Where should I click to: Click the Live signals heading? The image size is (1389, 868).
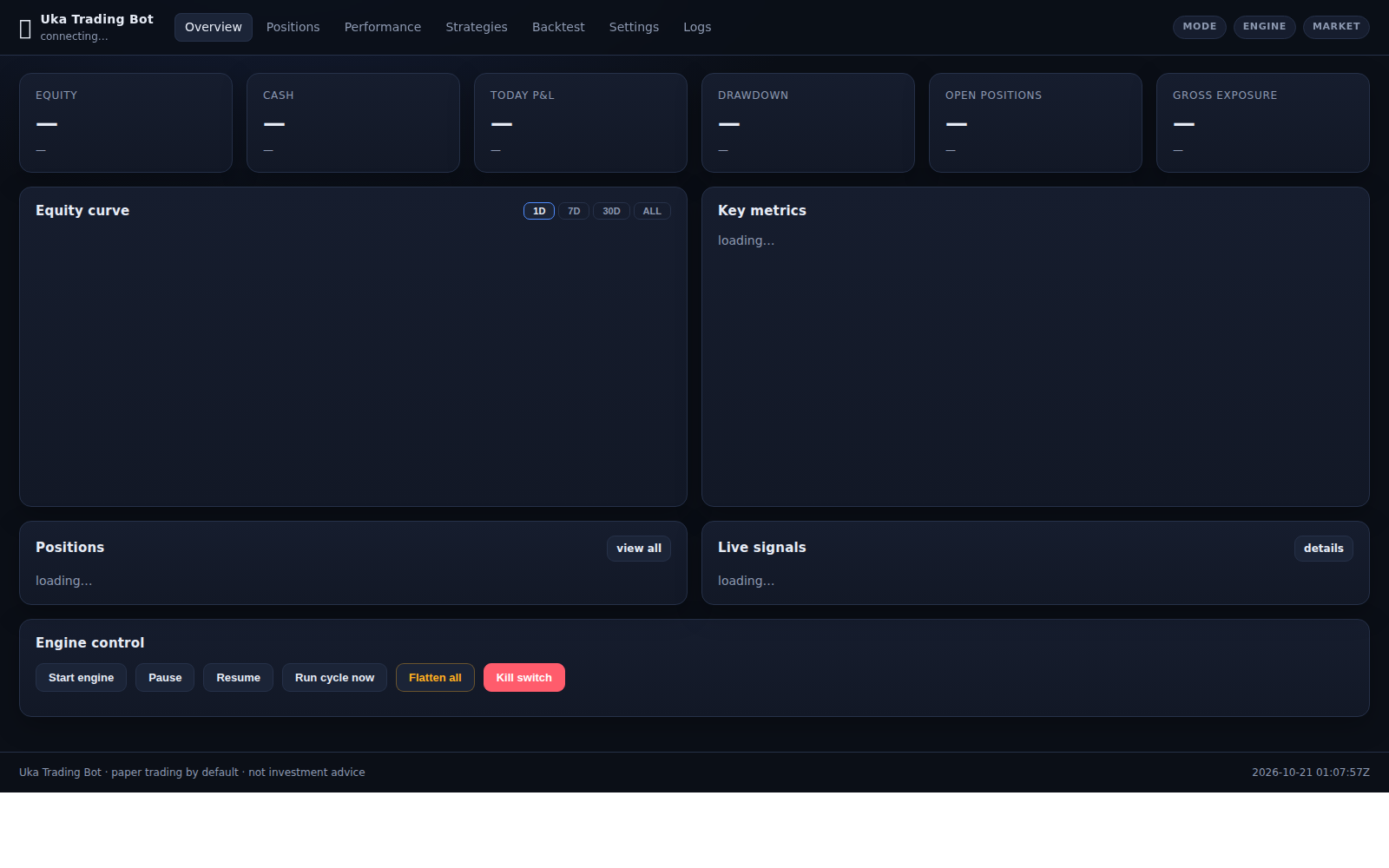pyautogui.click(x=762, y=548)
